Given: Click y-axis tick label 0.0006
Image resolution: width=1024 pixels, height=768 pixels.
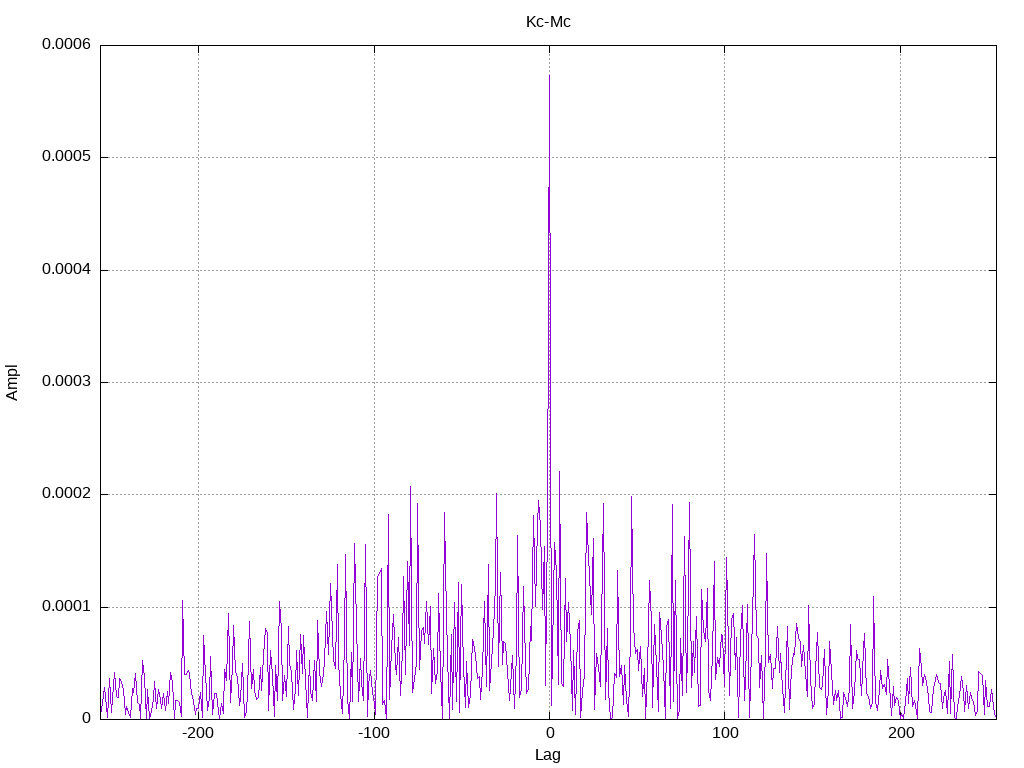Looking at the screenshot, I should (67, 44).
